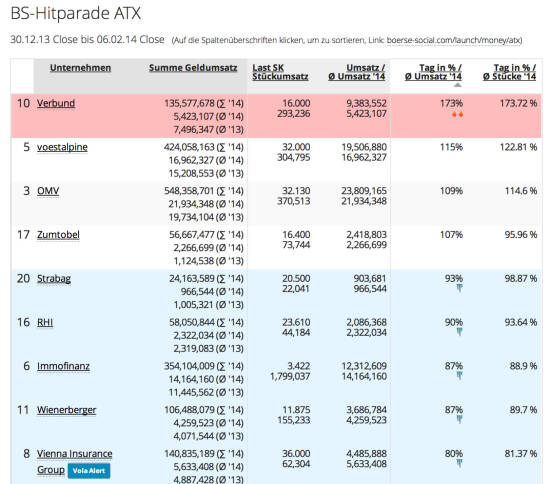
Task: Click the 114.6 % value
Action: [x=521, y=191]
